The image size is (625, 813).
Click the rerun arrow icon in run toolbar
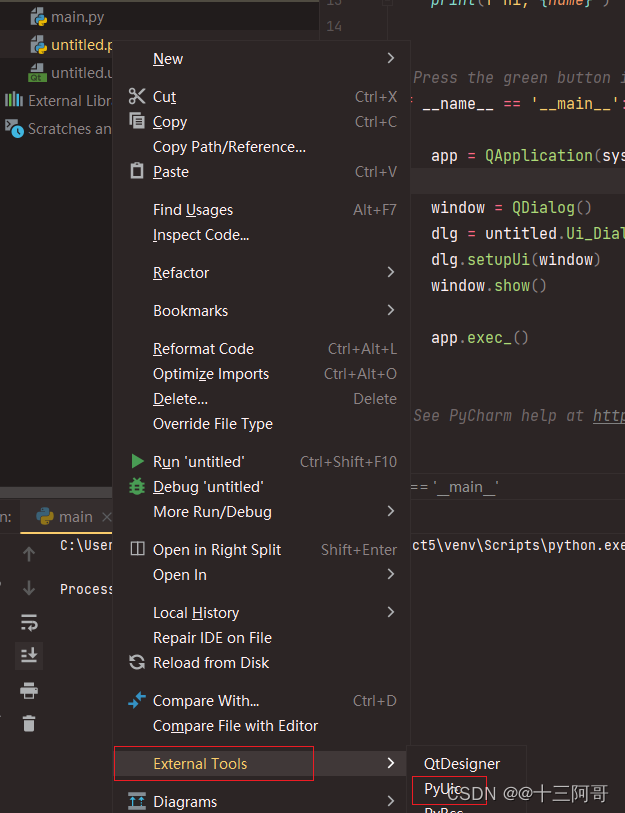(x=28, y=553)
